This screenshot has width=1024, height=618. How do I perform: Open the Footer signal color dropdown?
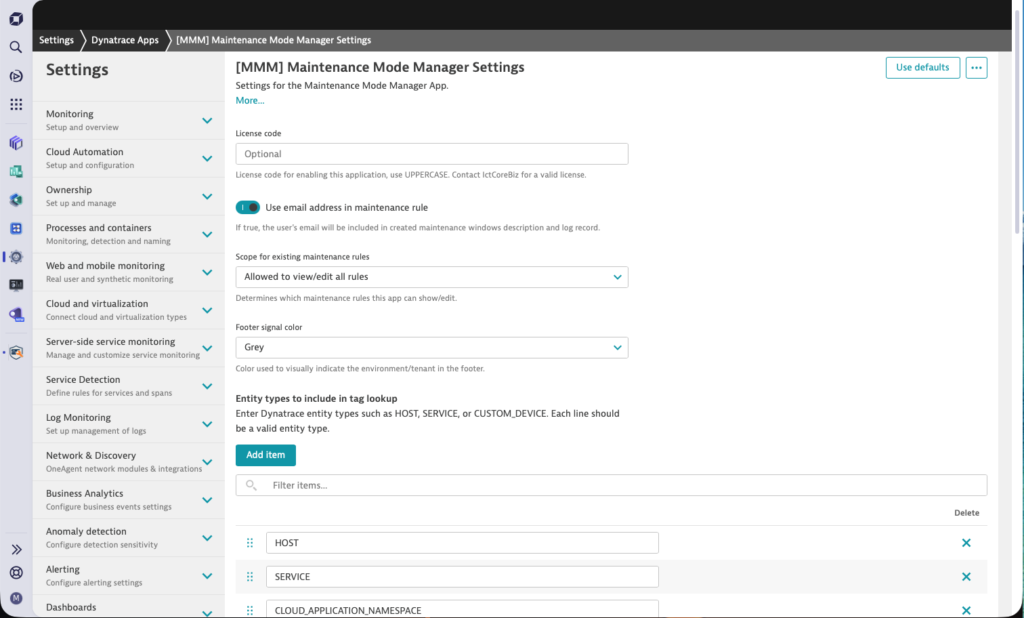coord(432,348)
